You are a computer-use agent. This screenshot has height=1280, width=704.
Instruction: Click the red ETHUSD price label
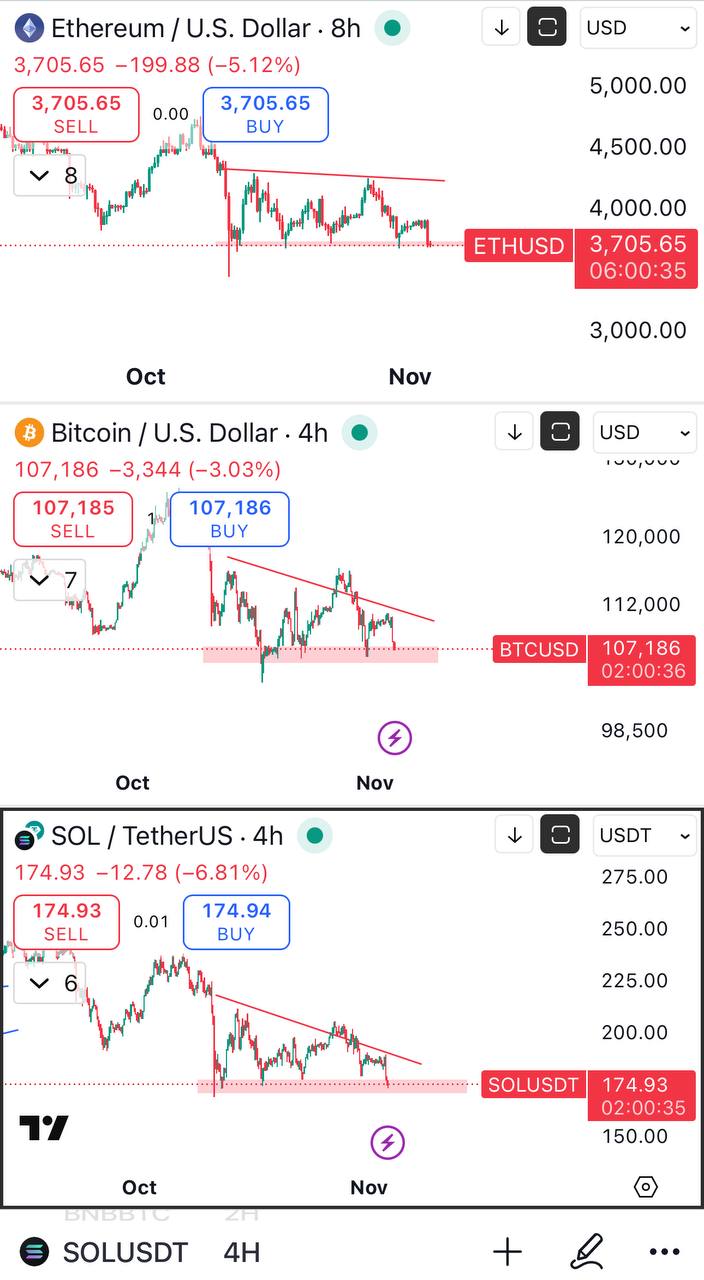[518, 246]
